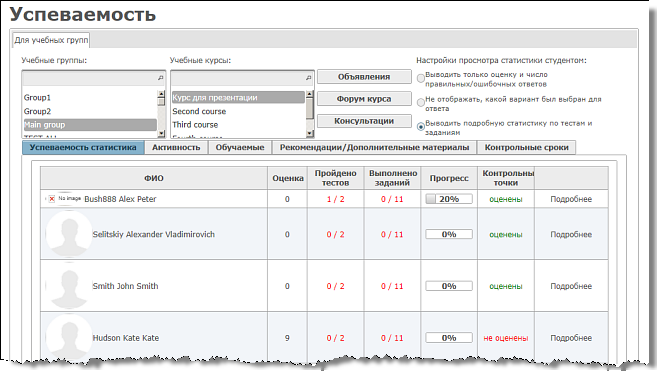Click Оценка column header
Viewport: 657px width, 371px height.
(x=287, y=178)
